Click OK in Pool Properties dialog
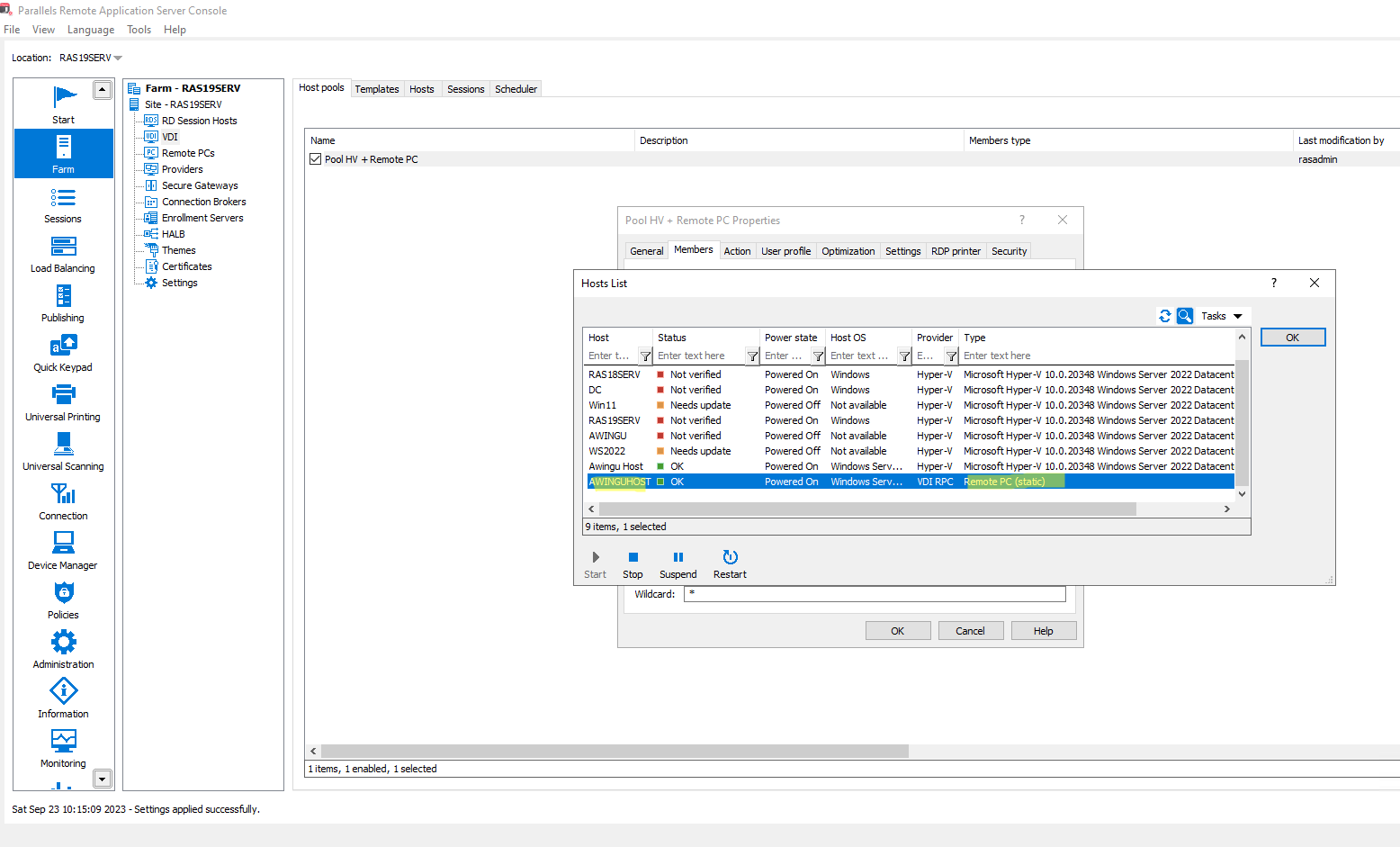Screen dimensions: 1400x847 [x=898, y=631]
